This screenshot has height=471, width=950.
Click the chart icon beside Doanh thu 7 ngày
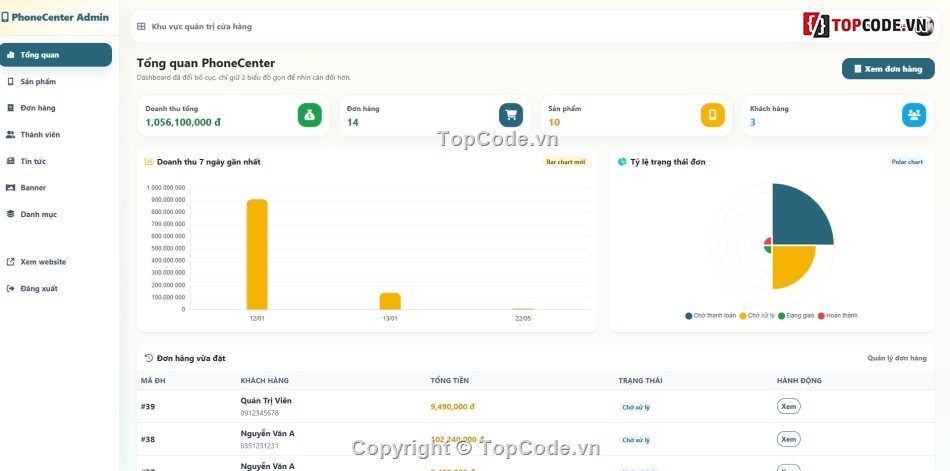pos(148,162)
